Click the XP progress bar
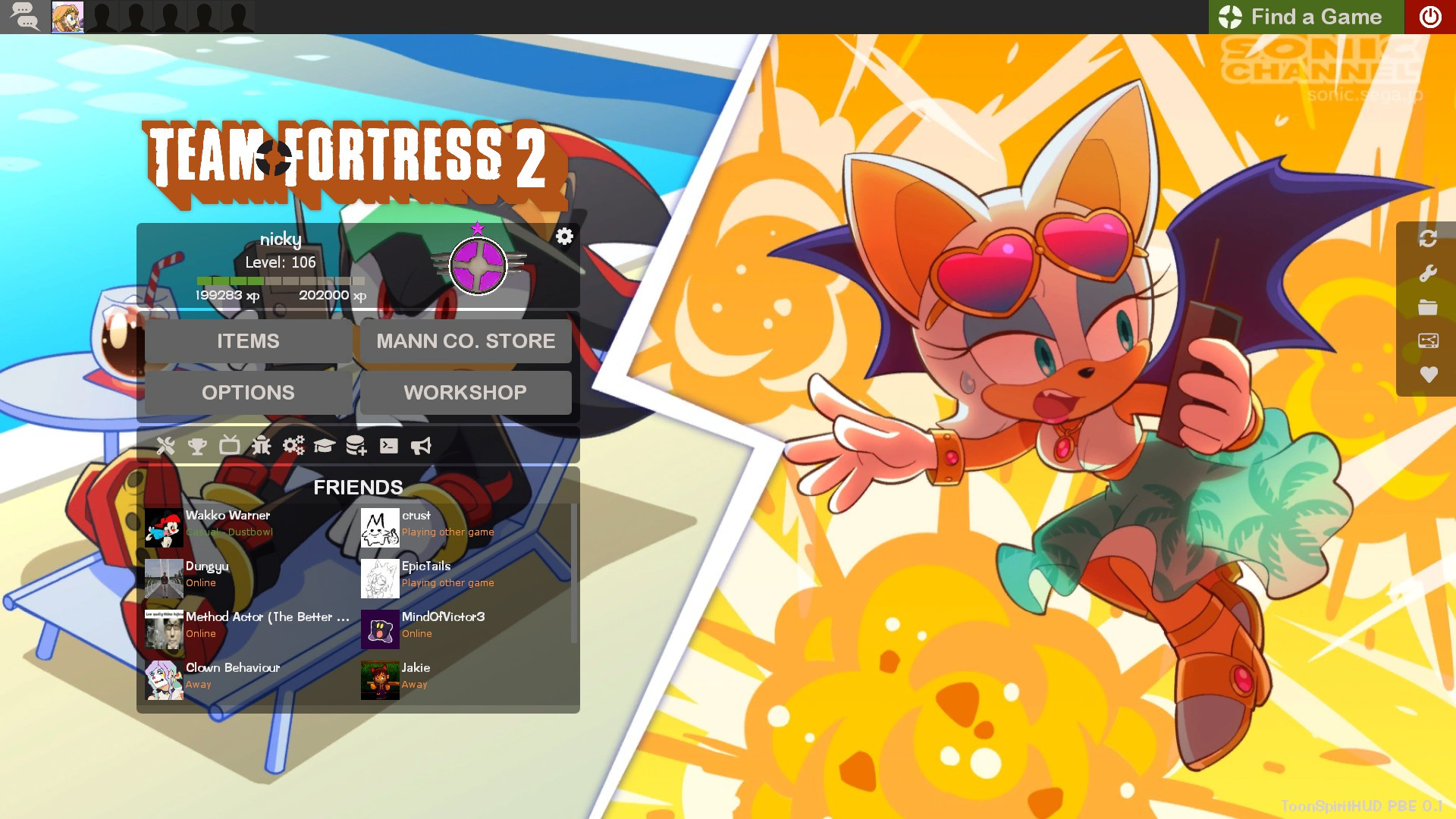 281,281
